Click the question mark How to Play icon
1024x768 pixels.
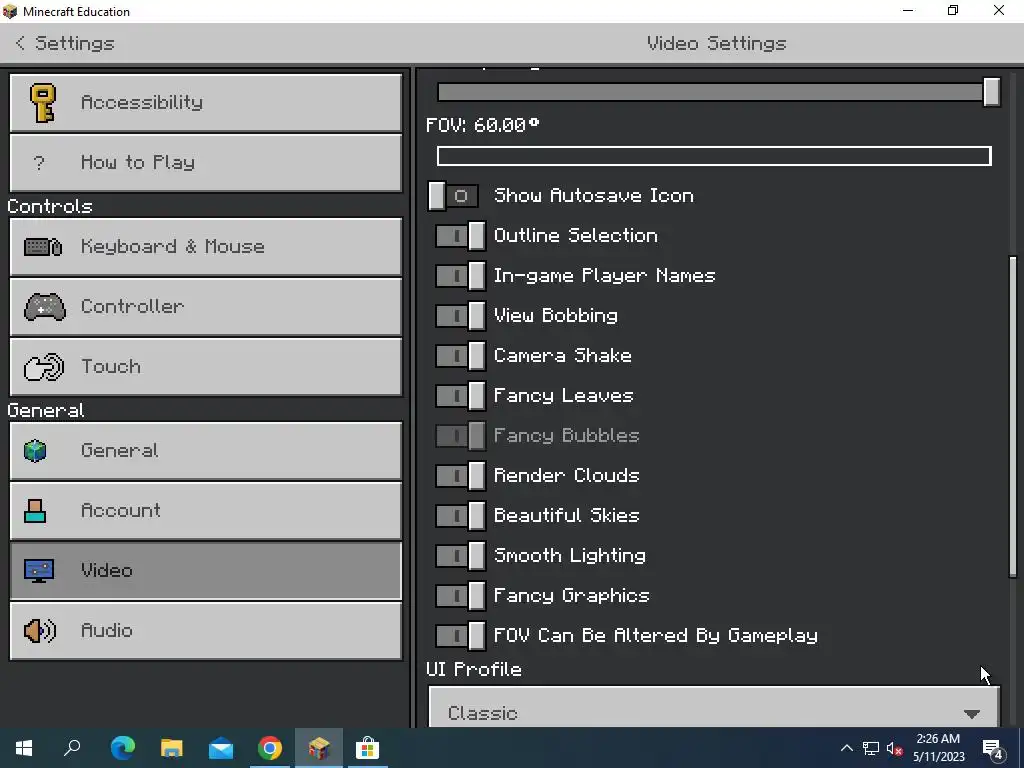pos(39,163)
